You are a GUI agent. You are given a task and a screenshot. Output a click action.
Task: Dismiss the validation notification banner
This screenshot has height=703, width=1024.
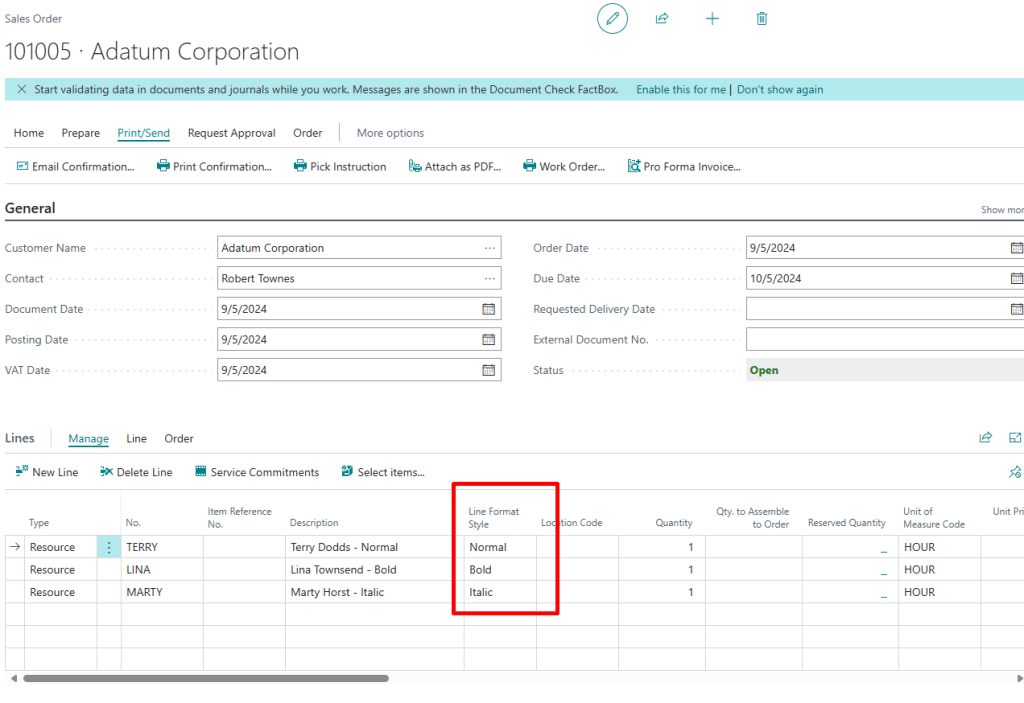click(x=22, y=90)
